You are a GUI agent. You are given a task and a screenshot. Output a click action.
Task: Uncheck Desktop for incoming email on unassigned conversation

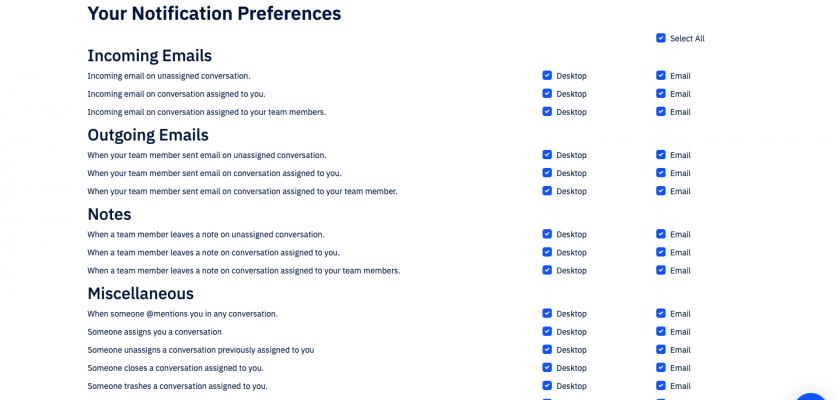point(547,75)
